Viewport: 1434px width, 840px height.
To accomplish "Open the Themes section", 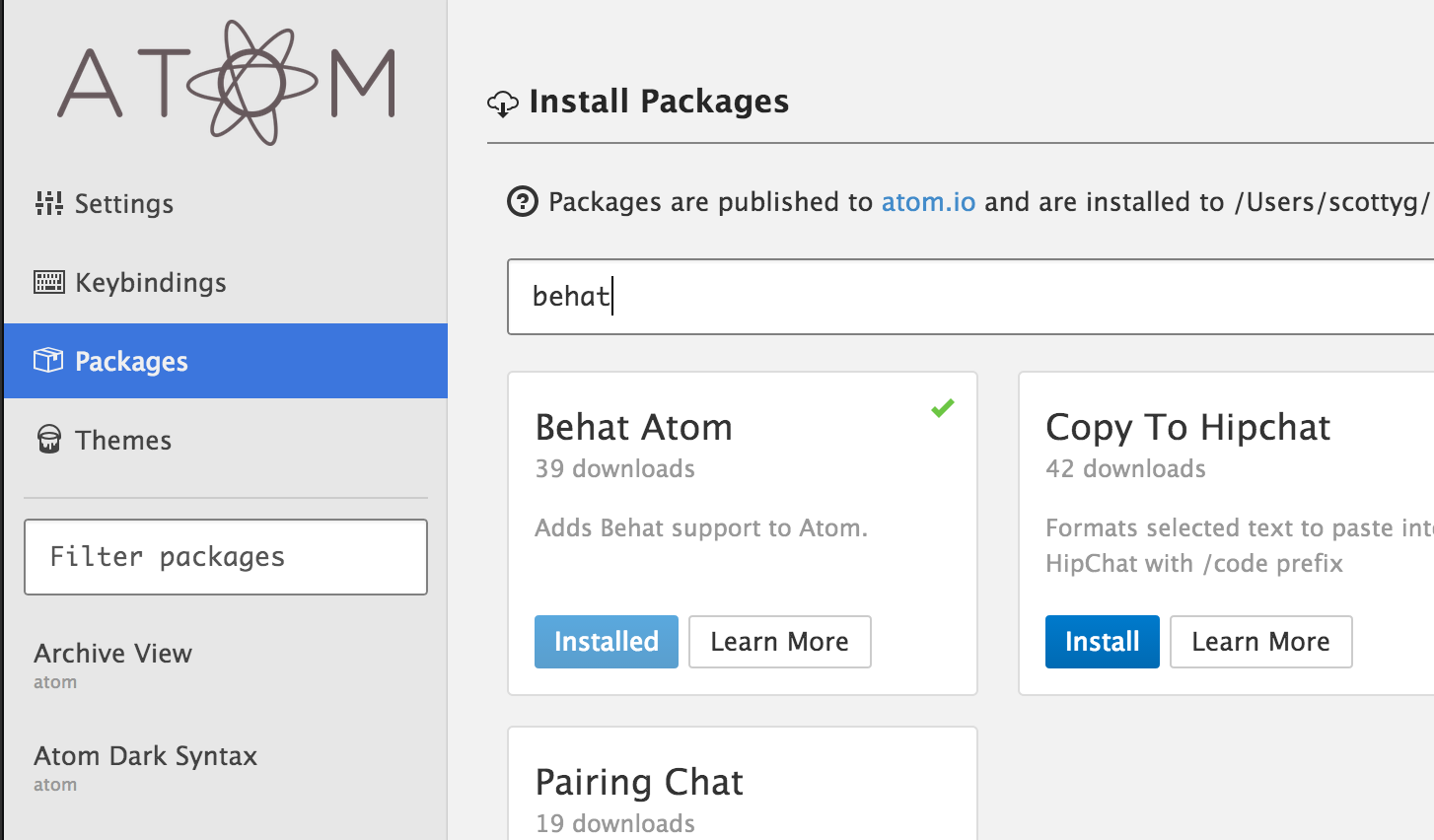I will tap(226, 440).
